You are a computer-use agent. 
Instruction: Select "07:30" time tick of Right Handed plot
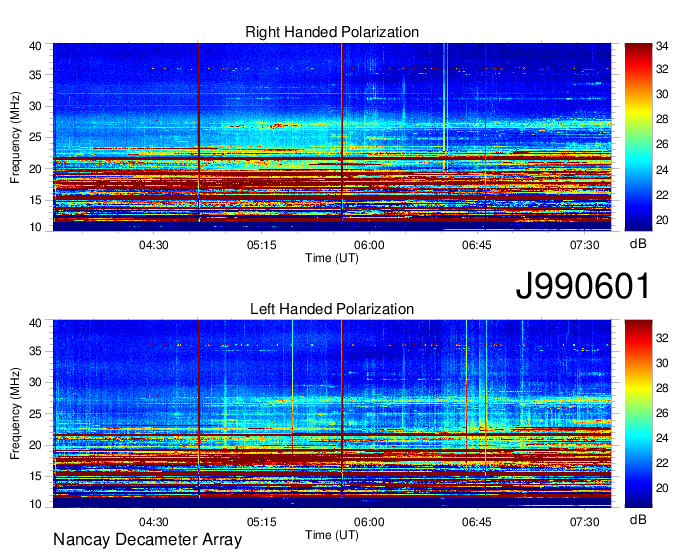coord(585,245)
